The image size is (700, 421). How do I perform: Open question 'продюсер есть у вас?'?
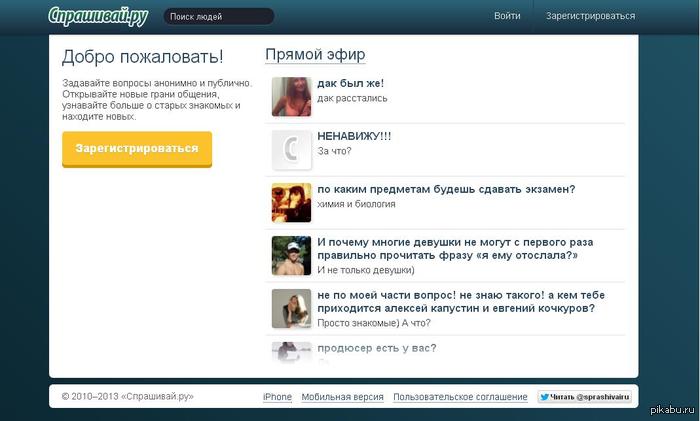point(376,348)
